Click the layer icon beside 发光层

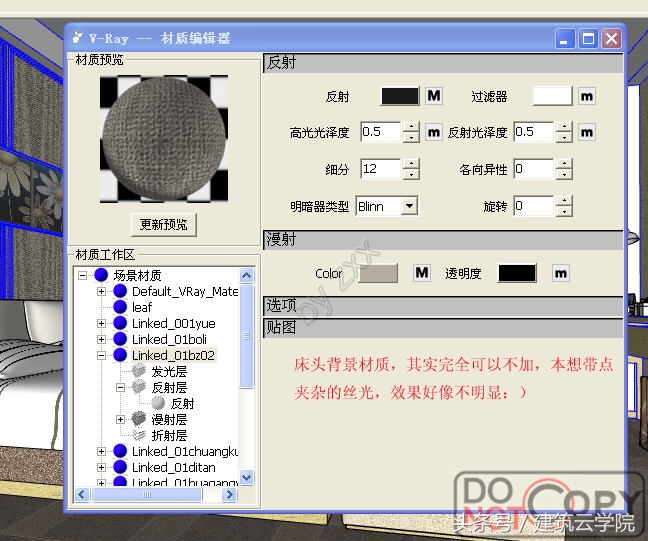click(x=139, y=371)
